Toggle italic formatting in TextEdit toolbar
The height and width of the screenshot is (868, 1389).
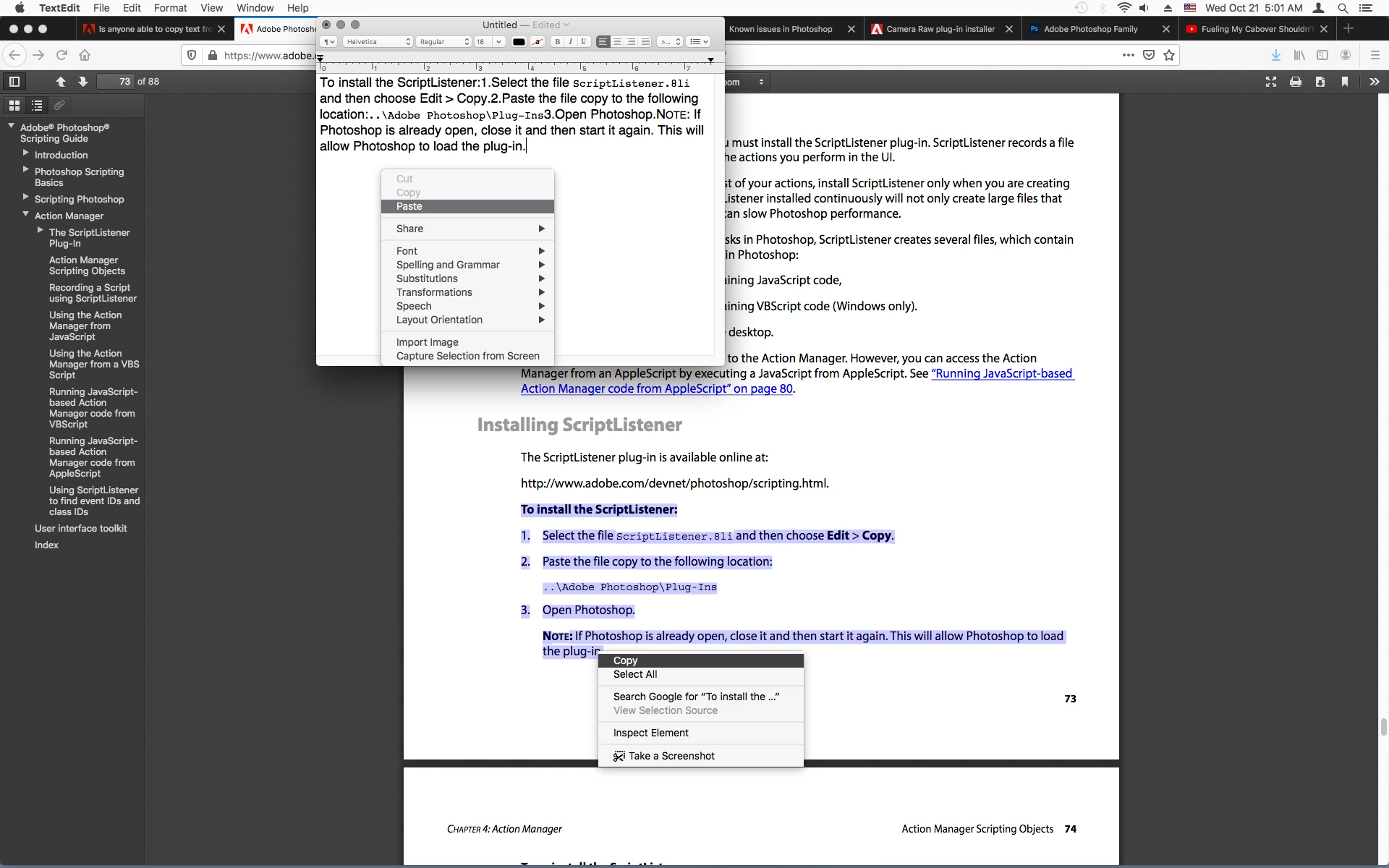(570, 42)
